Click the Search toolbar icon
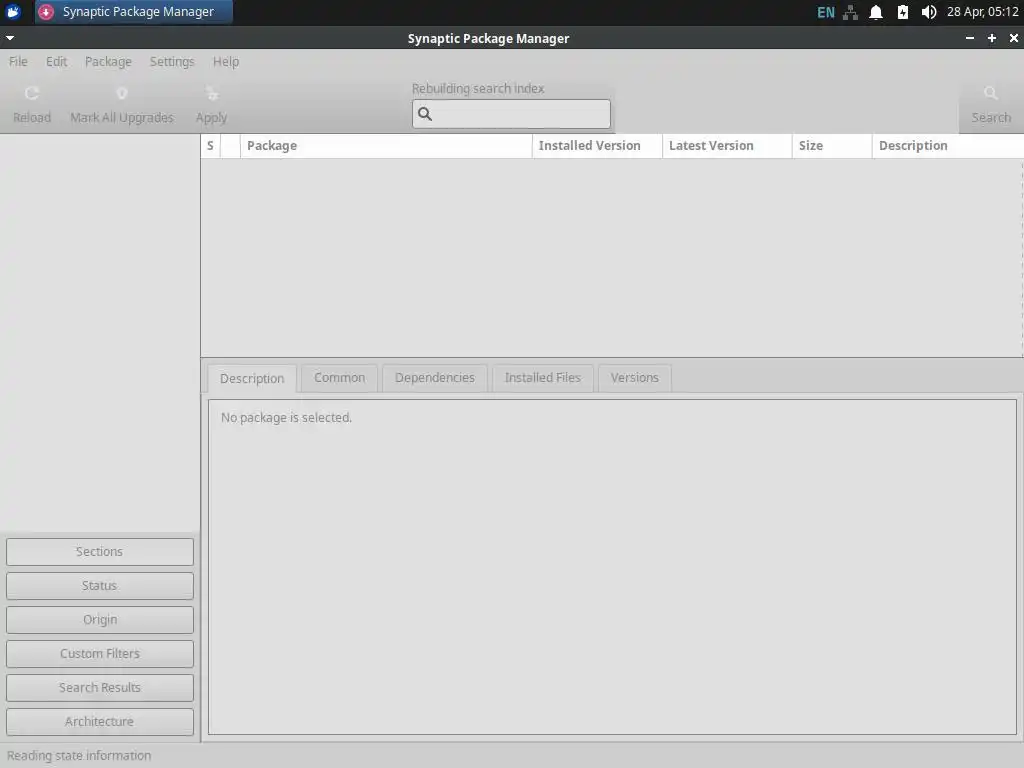This screenshot has height=768, width=1024. coord(991,93)
